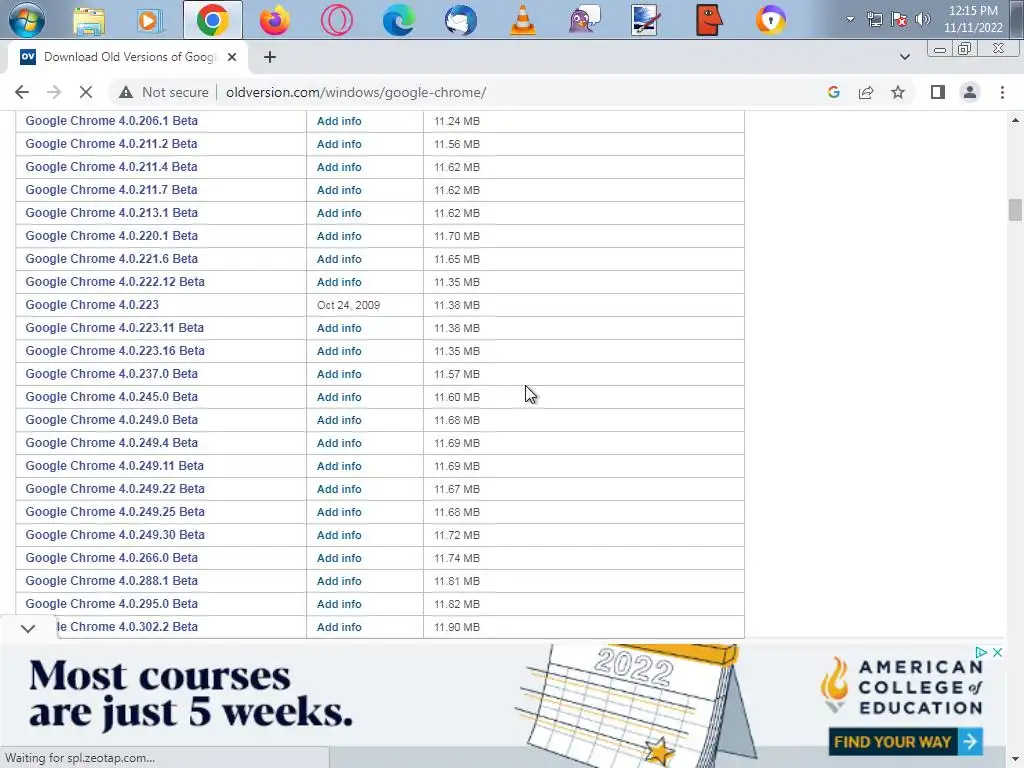Click Add info for Chrome 4.0.211.4 Beta
1024x768 pixels.
click(x=339, y=167)
